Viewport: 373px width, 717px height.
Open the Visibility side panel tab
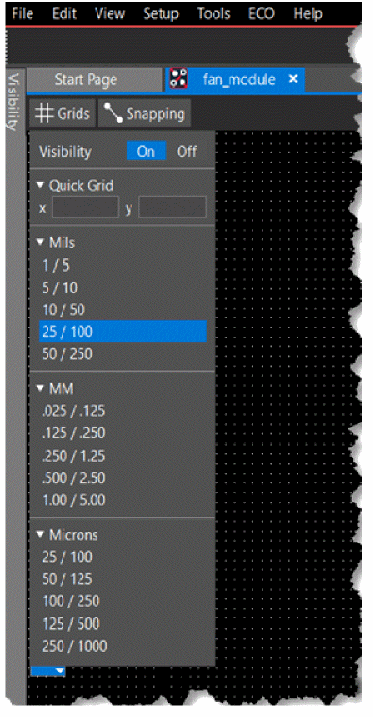pos(15,102)
